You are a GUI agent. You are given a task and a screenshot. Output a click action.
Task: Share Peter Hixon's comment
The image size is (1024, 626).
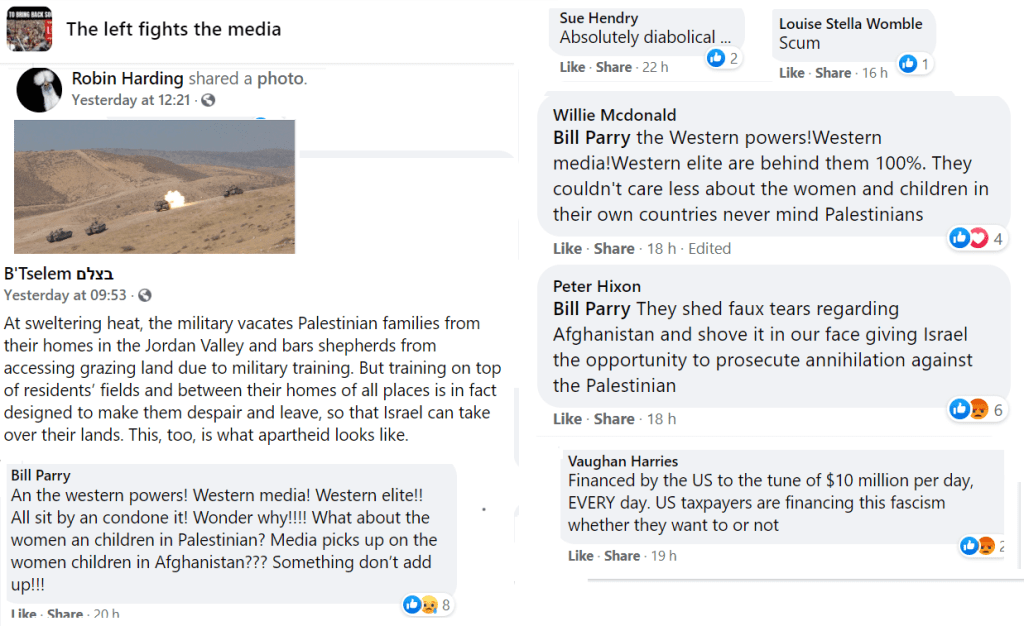[x=614, y=419]
